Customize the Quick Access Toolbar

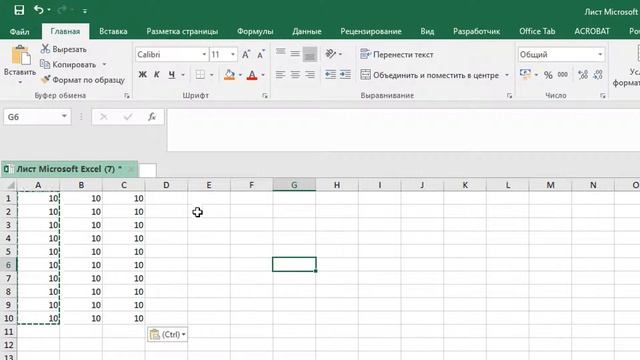[x=84, y=11]
